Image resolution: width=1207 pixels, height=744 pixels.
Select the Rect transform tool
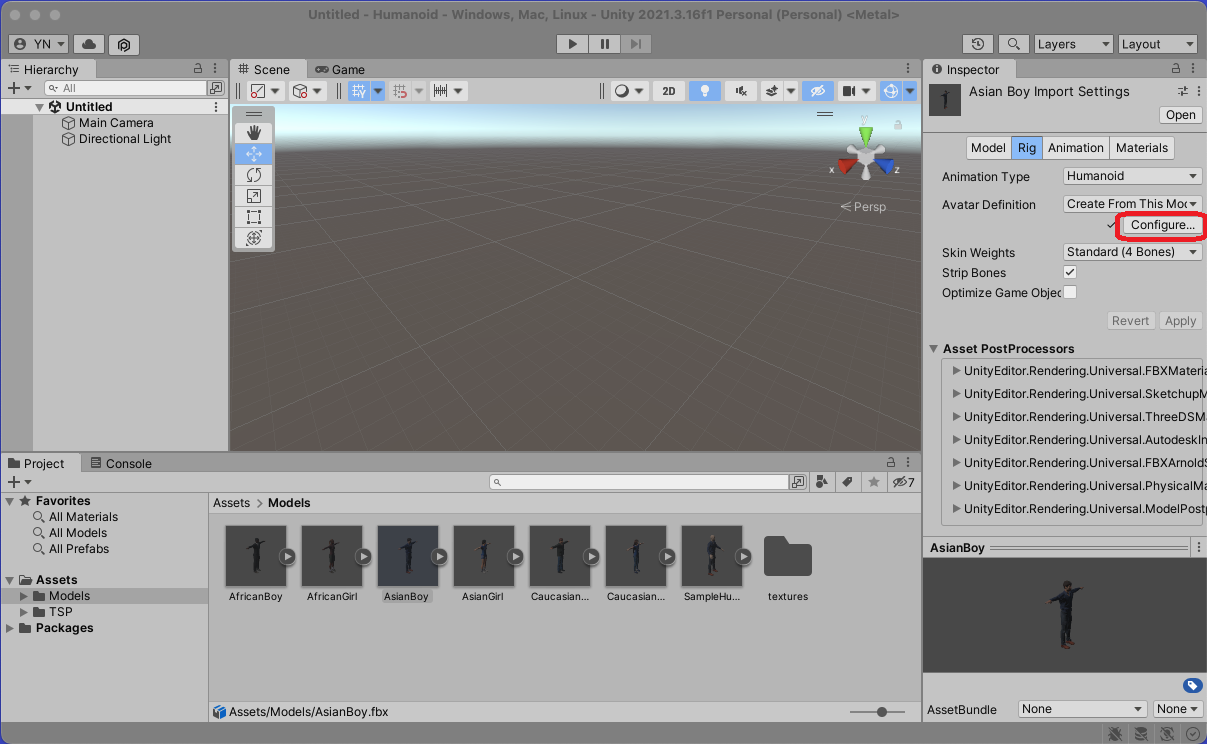pos(253,217)
